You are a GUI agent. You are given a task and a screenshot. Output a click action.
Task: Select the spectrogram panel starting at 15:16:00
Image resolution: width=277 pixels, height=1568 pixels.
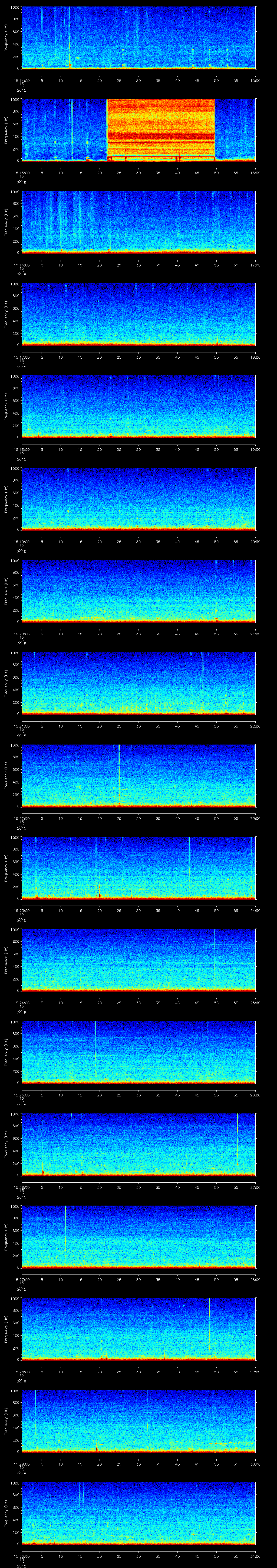coord(138,222)
